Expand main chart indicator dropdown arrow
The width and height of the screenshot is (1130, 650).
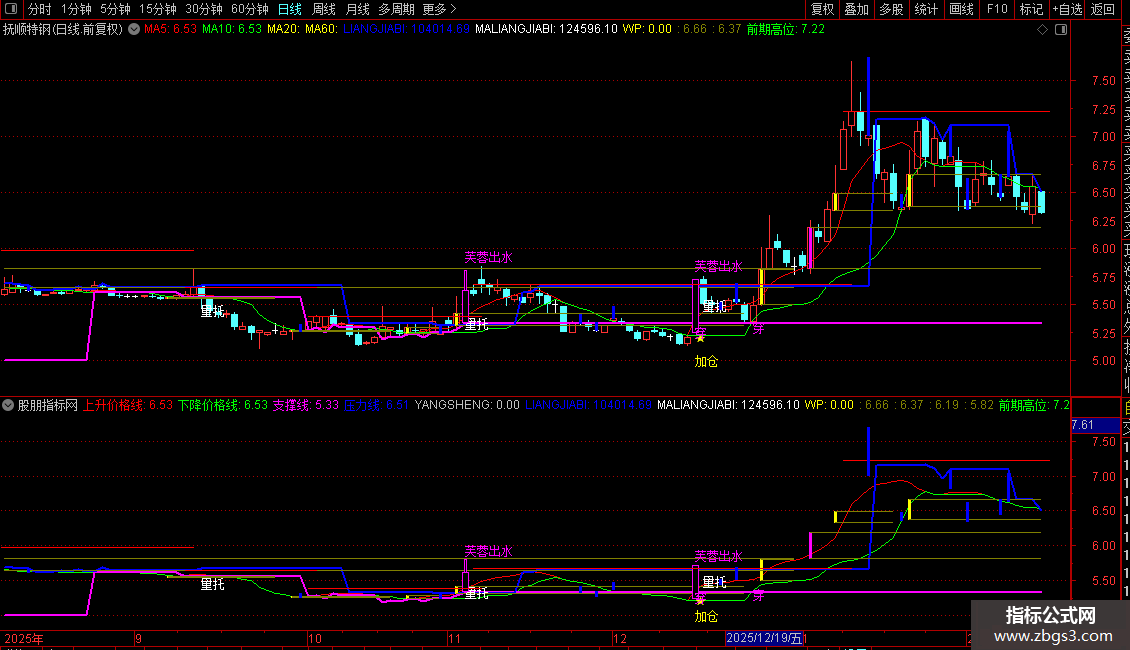[132, 29]
